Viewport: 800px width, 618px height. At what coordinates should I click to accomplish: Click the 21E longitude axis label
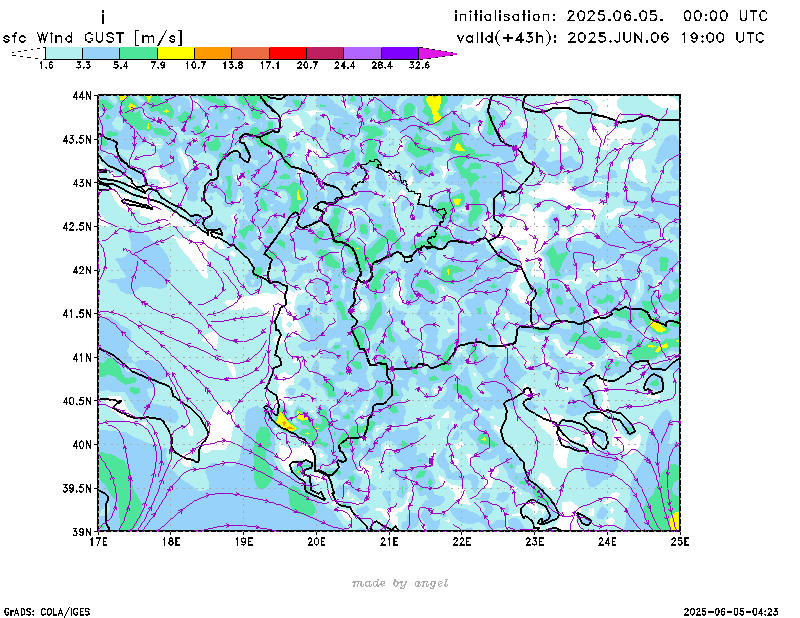coord(389,542)
